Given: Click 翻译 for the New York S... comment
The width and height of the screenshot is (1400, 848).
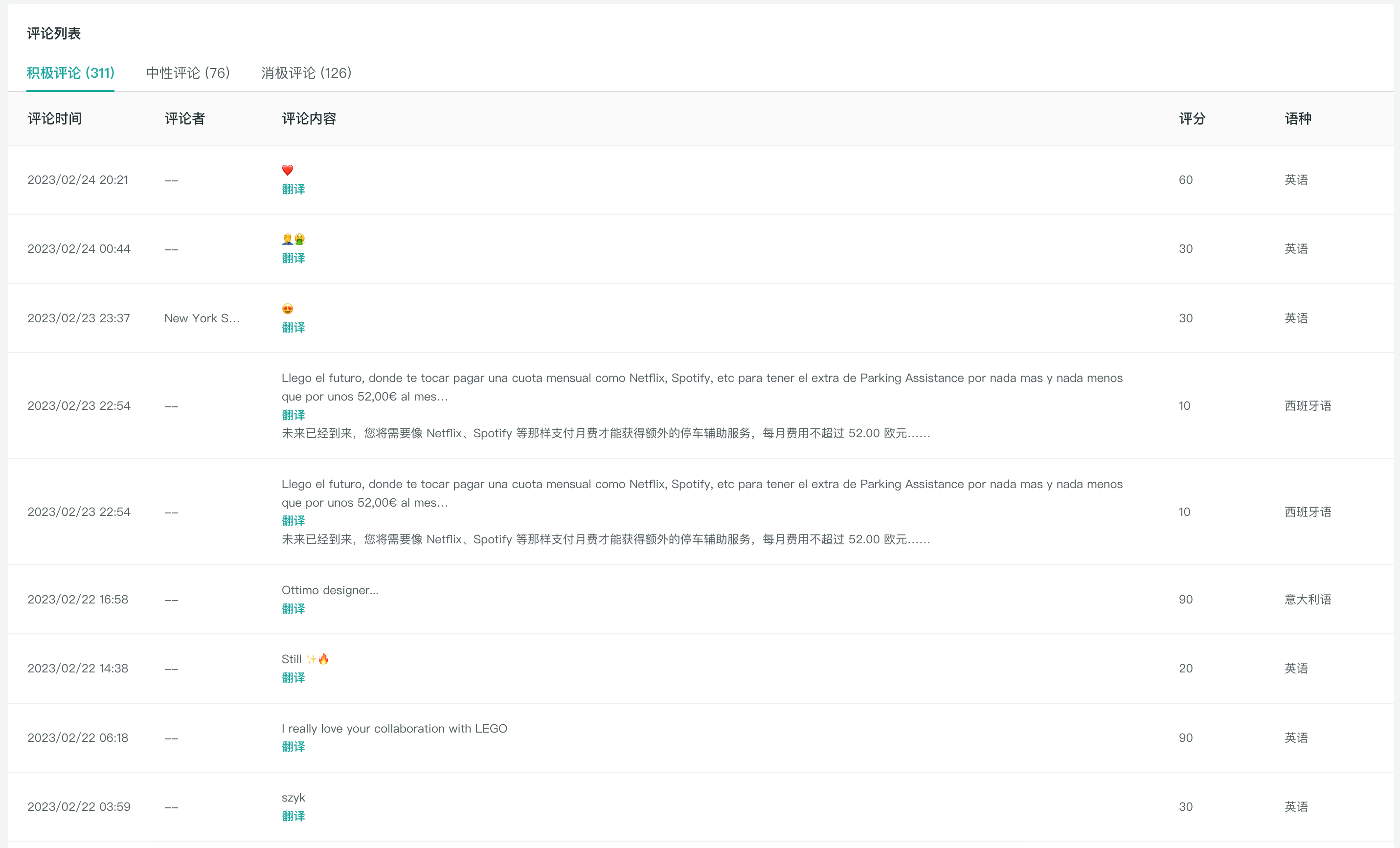Looking at the screenshot, I should (293, 328).
